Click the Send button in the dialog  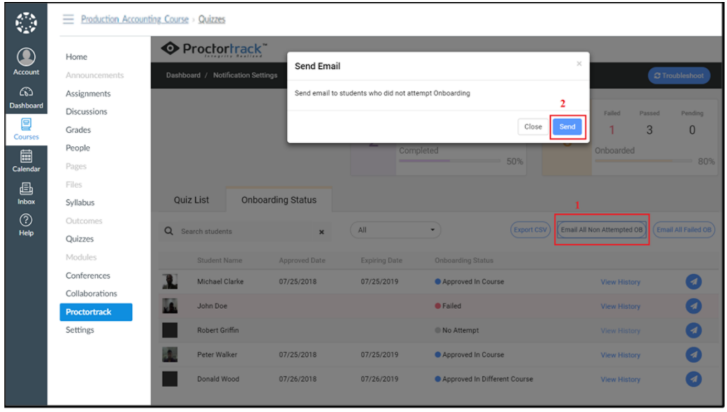(567, 127)
